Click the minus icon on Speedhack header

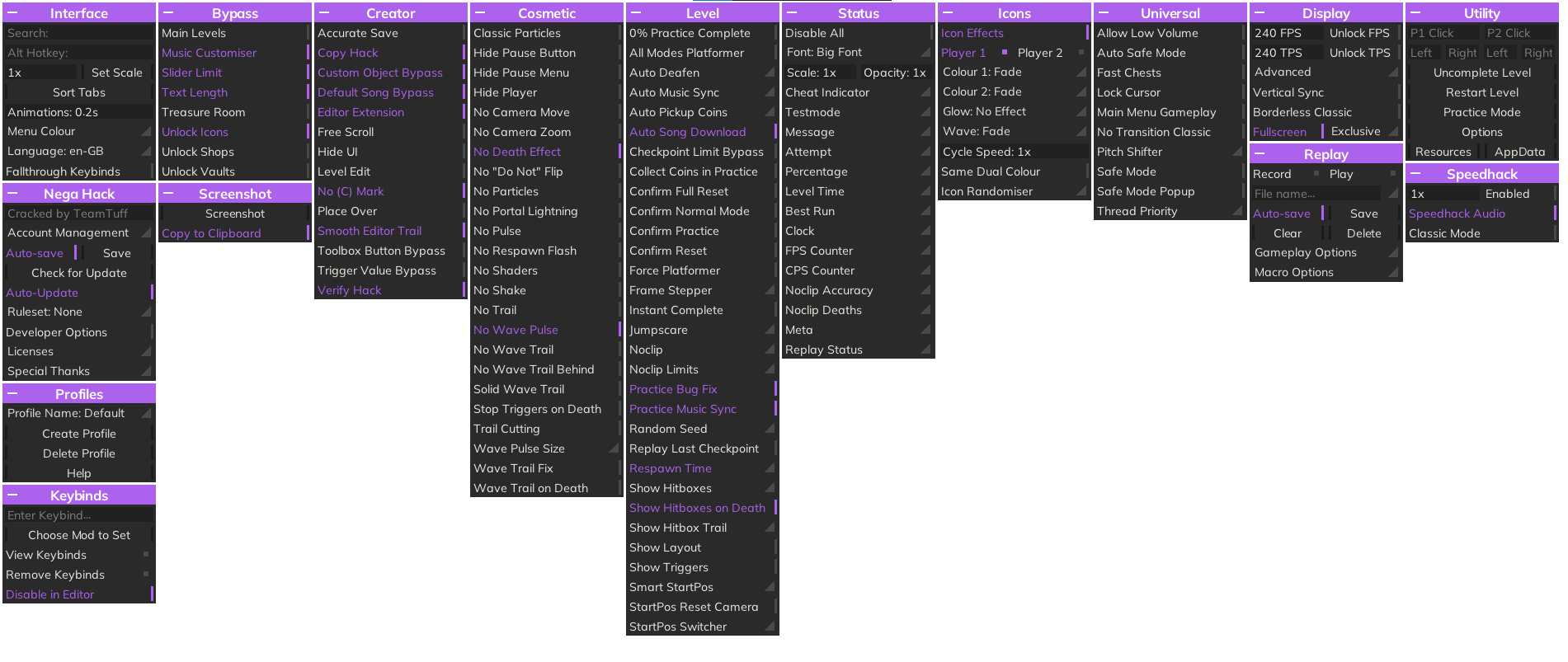[1416, 174]
